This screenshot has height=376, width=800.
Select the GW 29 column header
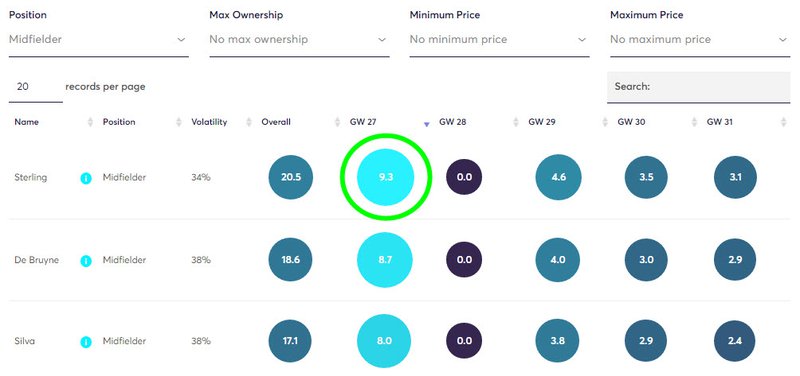542,122
